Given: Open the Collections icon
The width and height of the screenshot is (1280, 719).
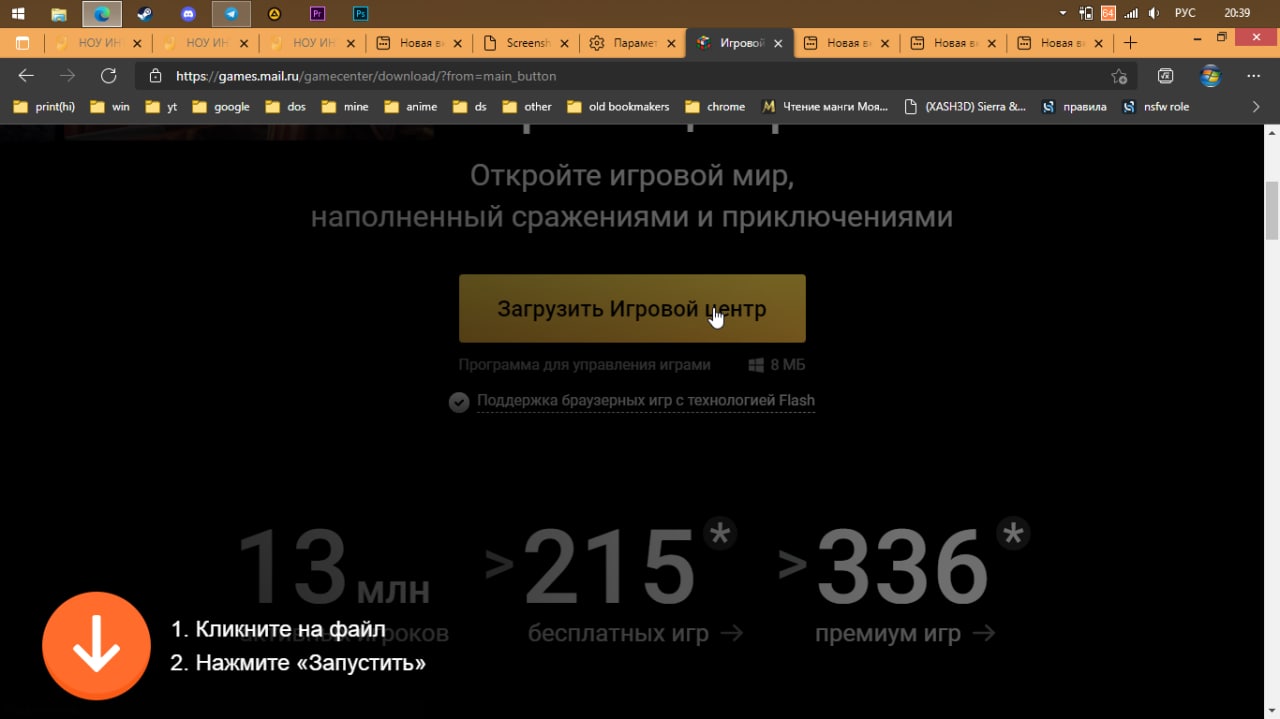Looking at the screenshot, I should [1165, 76].
